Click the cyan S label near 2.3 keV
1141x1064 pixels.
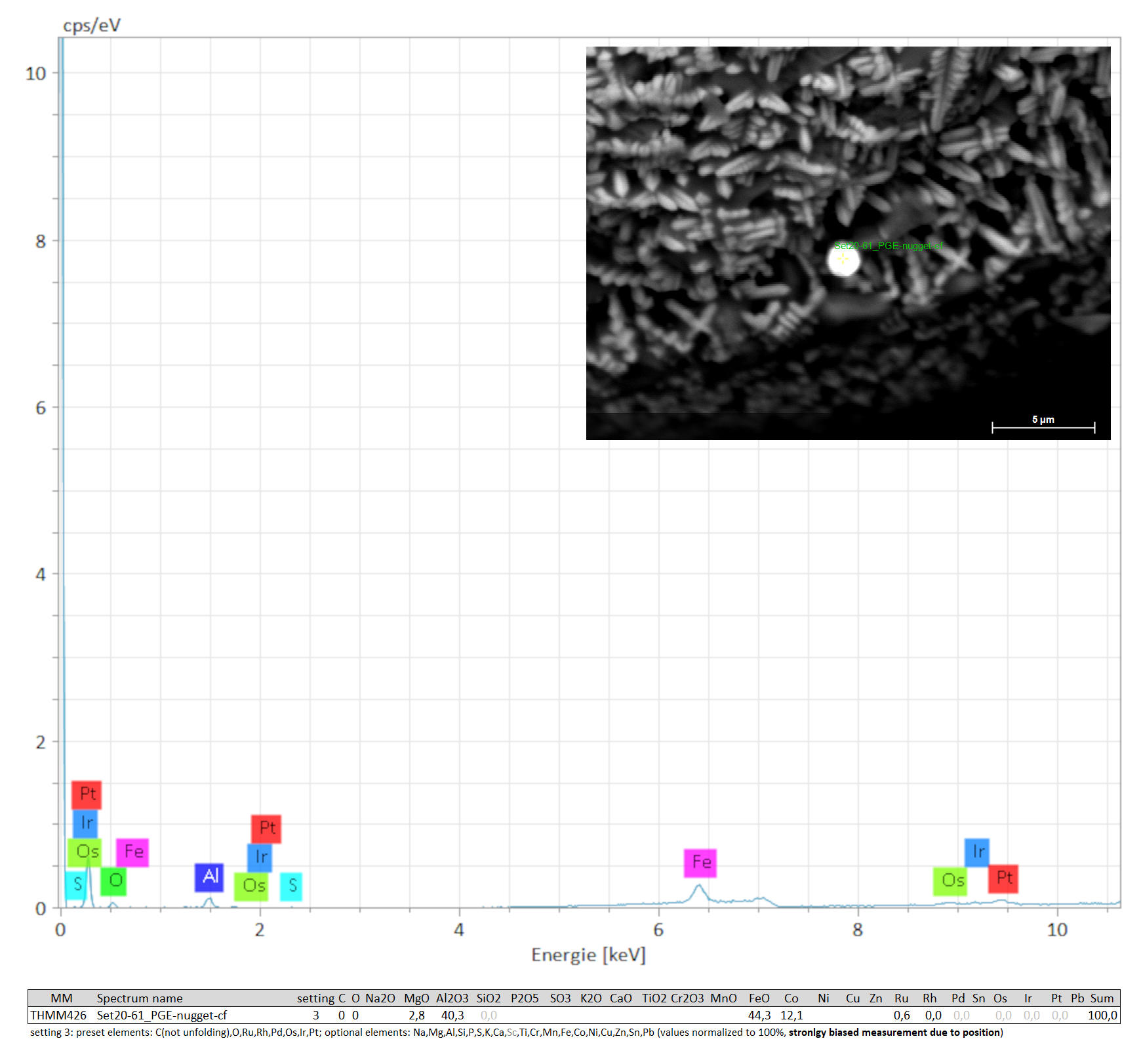[x=291, y=886]
